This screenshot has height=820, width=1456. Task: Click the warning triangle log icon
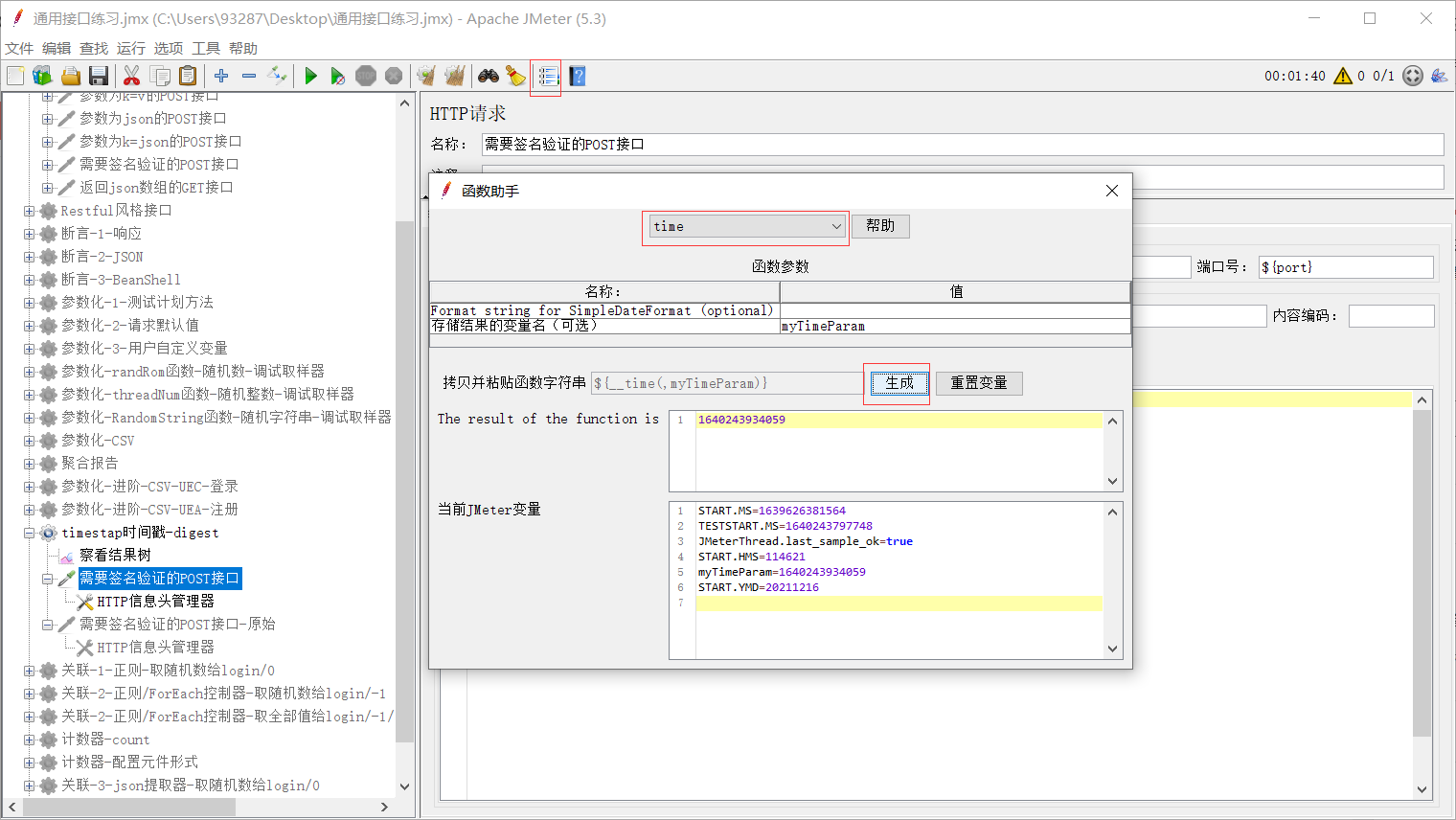point(1343,76)
